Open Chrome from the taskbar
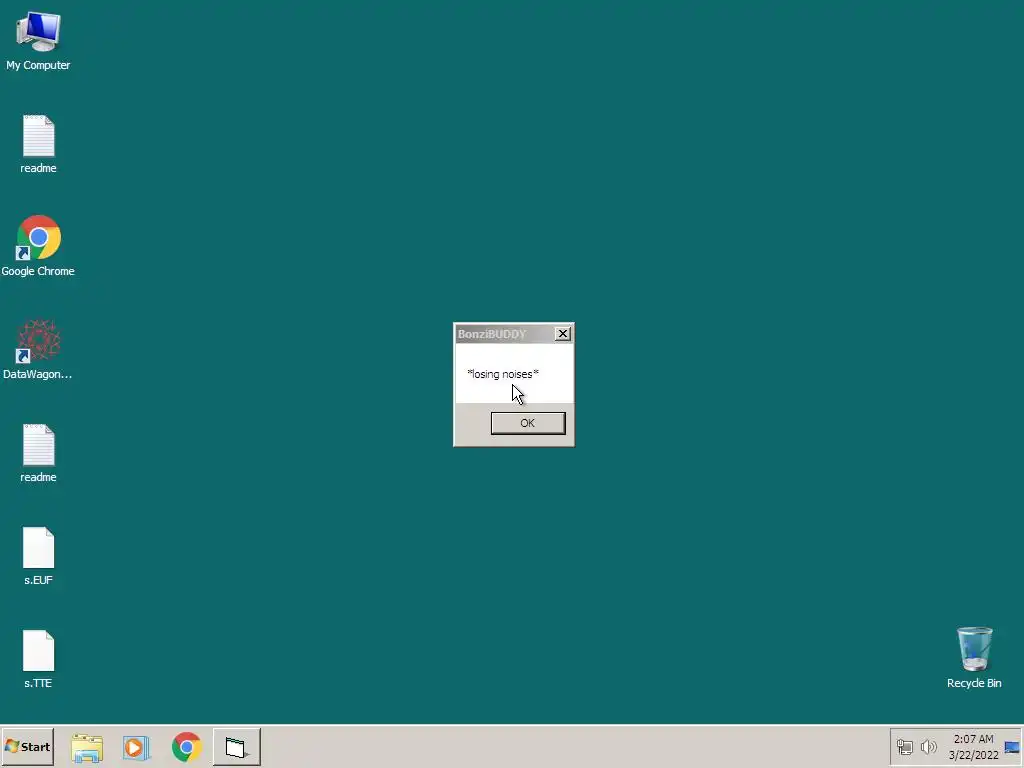Image resolution: width=1024 pixels, height=768 pixels. pyautogui.click(x=187, y=747)
